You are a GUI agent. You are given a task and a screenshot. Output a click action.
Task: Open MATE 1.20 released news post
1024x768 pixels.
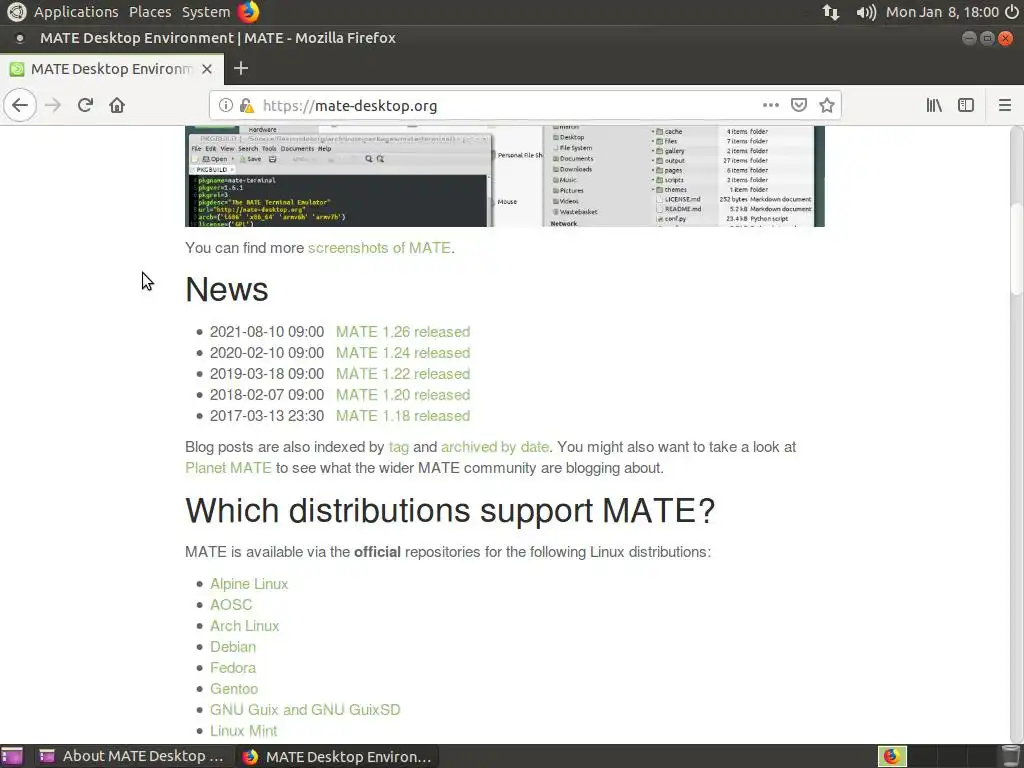pos(403,394)
